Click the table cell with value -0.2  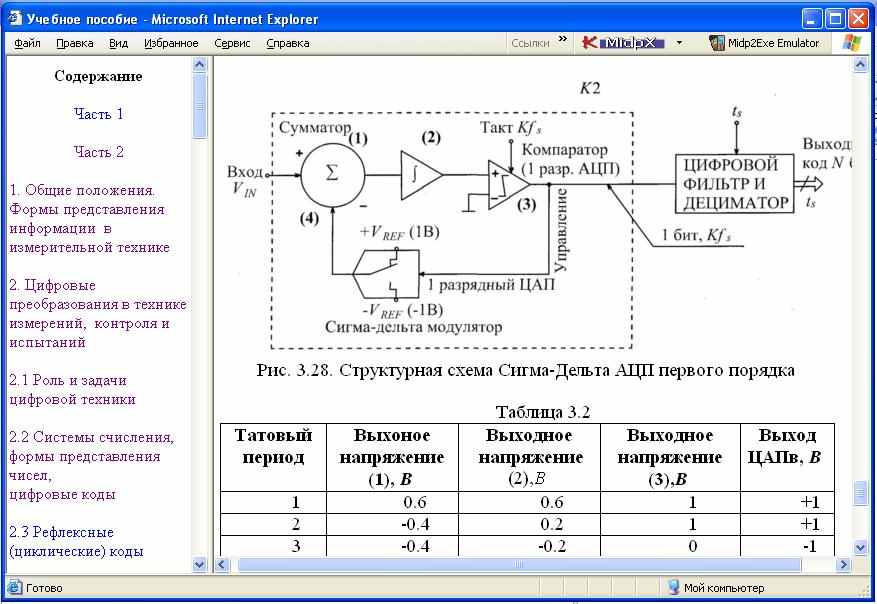(529, 546)
